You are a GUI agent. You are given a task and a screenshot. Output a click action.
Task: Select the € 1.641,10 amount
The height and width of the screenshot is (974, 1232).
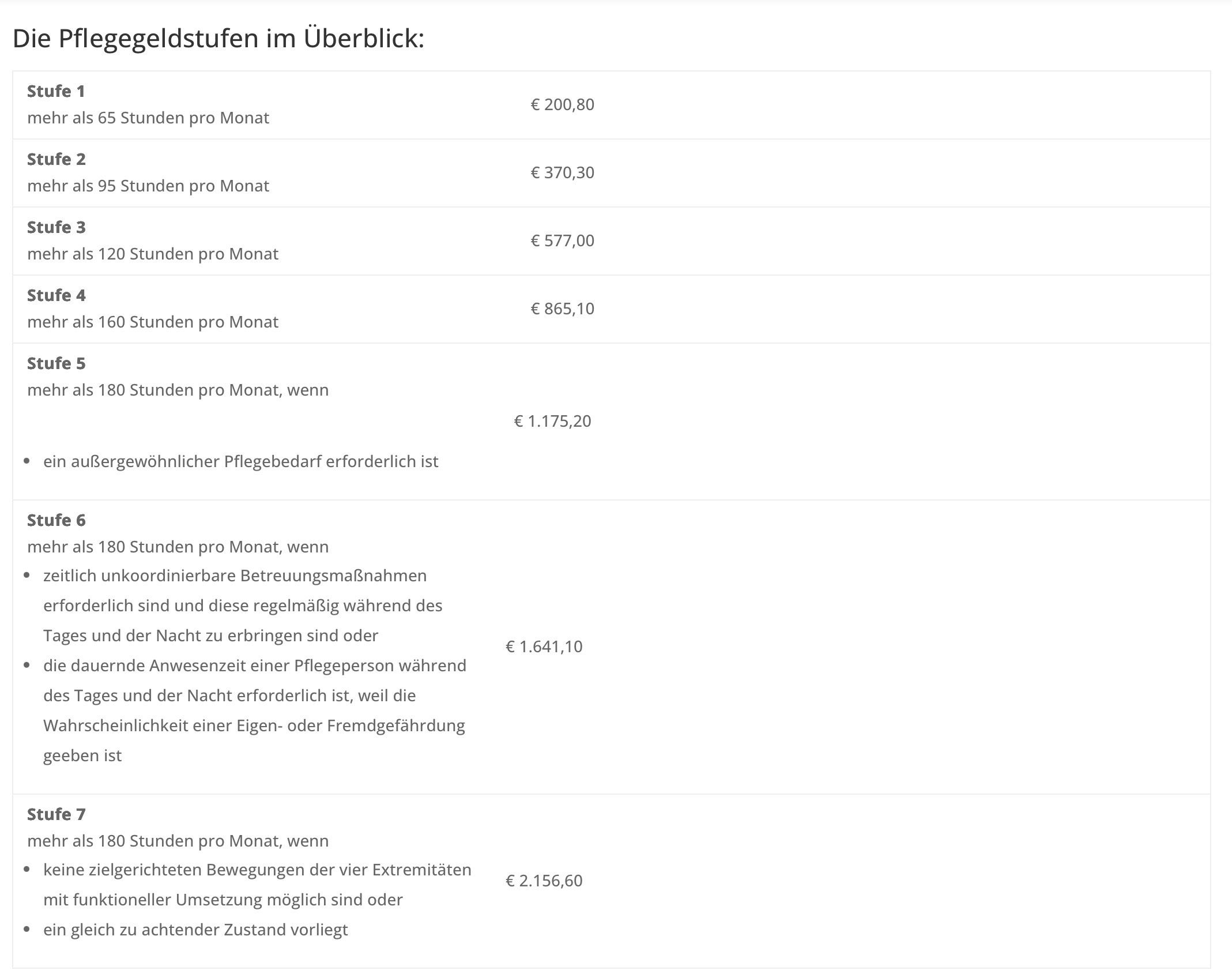click(544, 646)
